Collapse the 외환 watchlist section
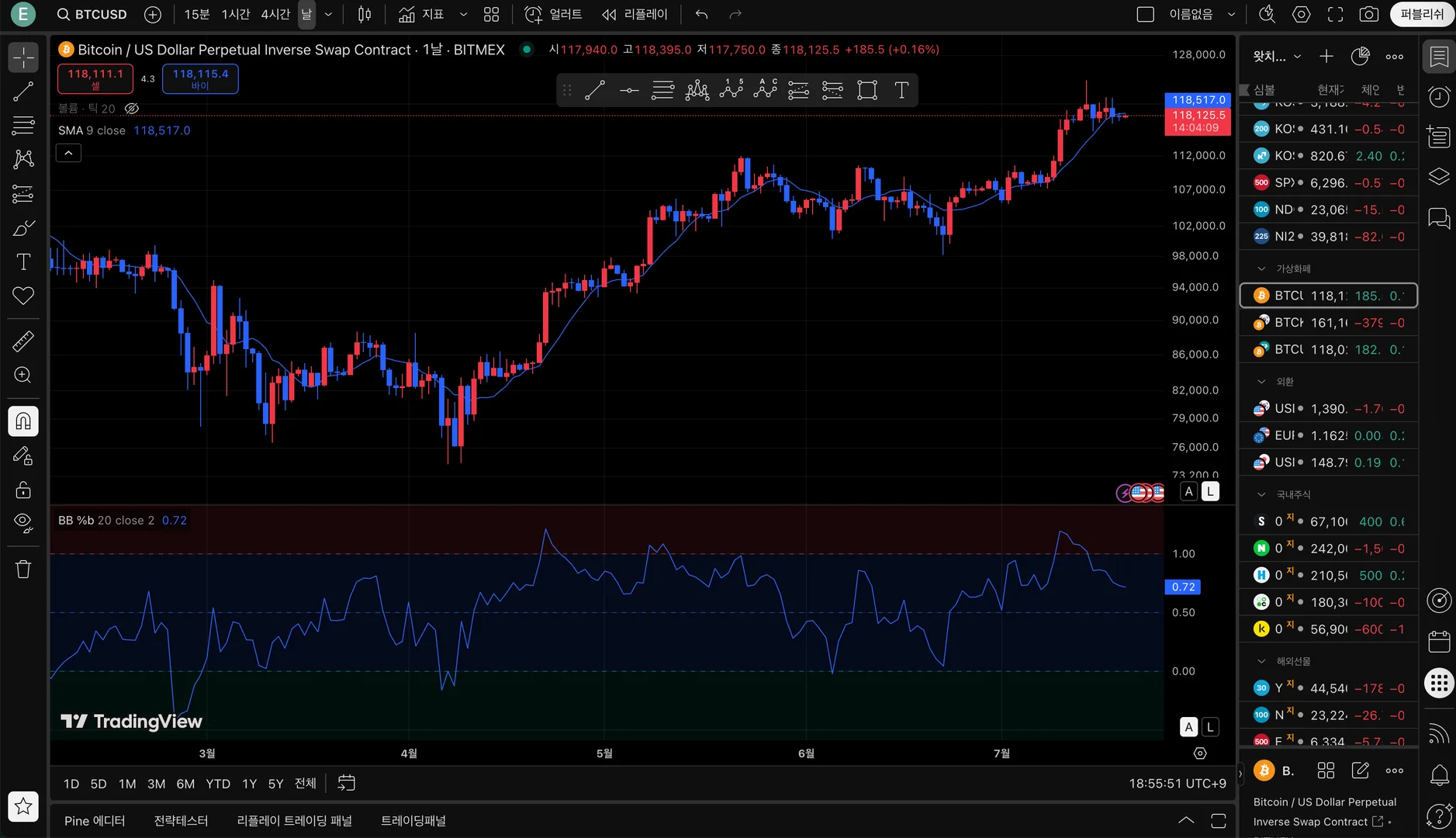This screenshot has height=838, width=1456. click(x=1261, y=382)
